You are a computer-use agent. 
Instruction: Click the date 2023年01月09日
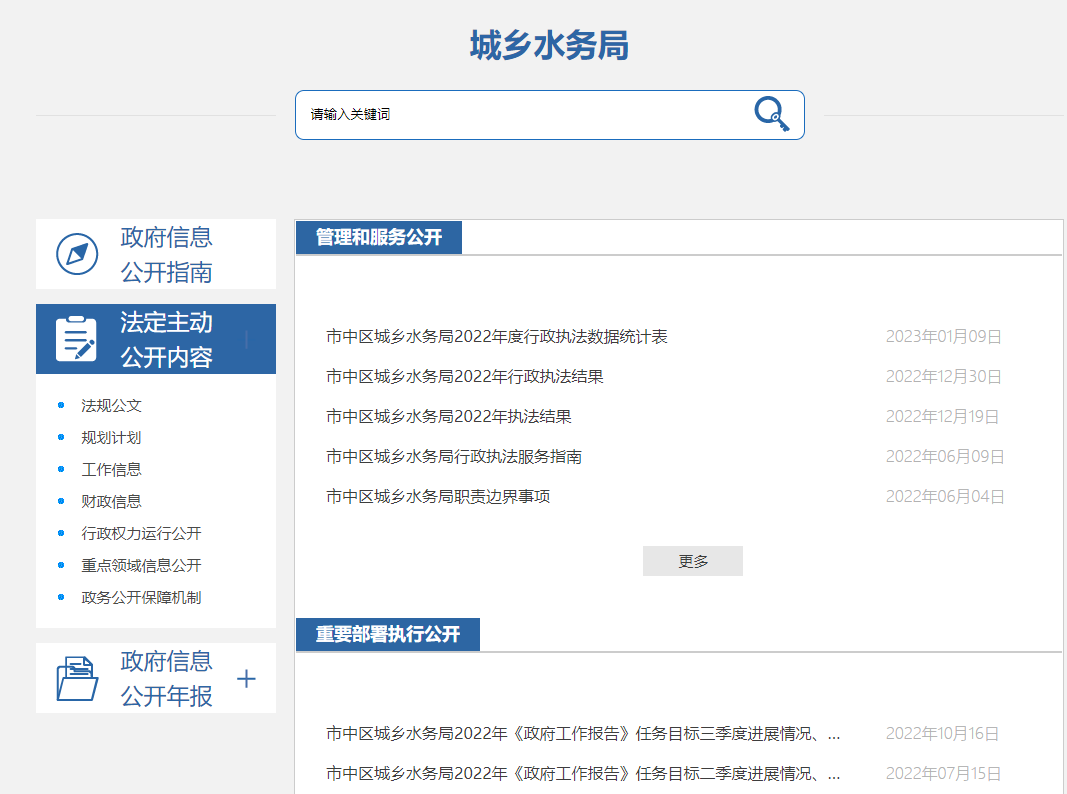[x=944, y=337]
